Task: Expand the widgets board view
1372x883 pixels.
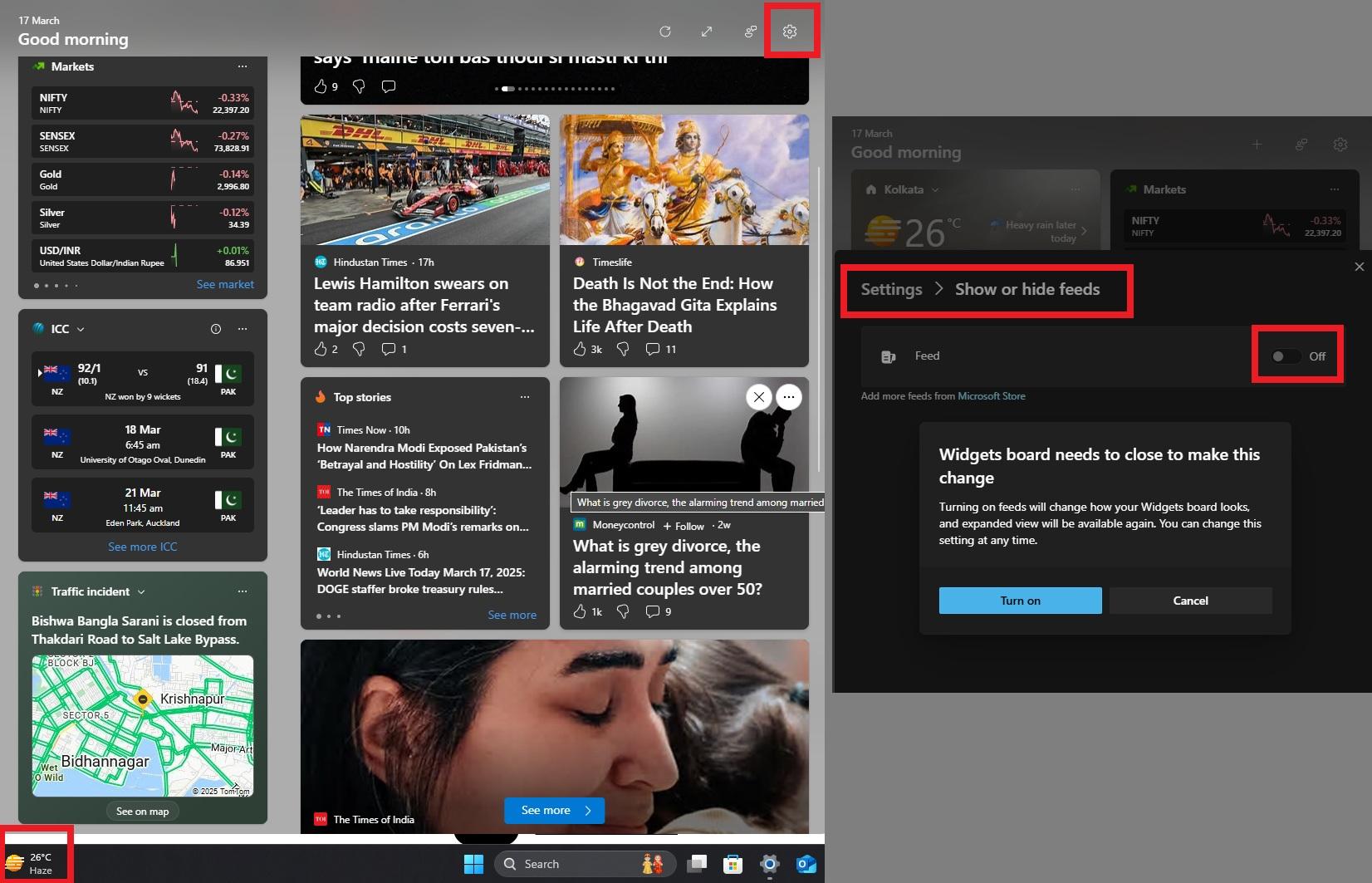Action: (x=707, y=31)
